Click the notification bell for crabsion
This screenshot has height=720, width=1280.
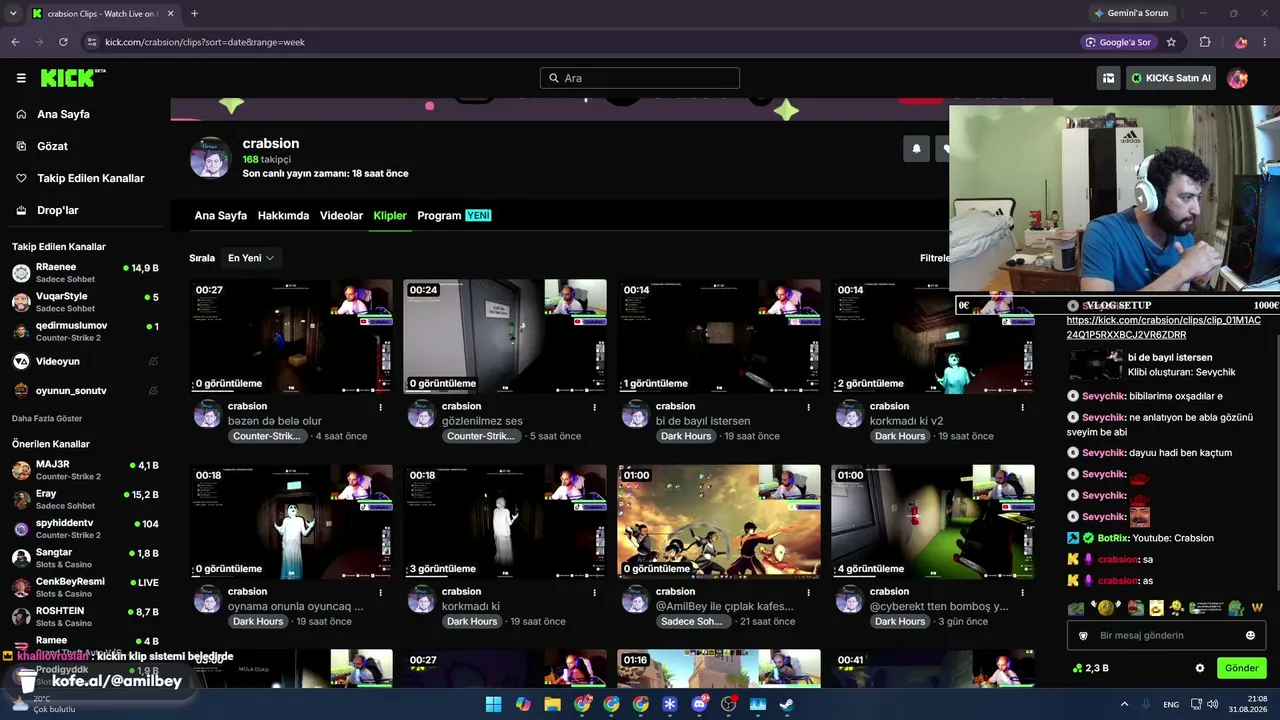pos(916,148)
